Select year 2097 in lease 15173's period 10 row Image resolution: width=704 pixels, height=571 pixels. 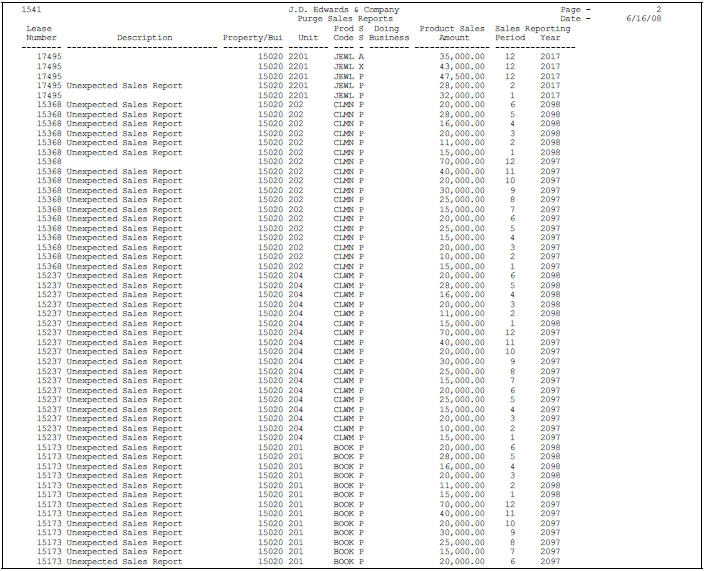coord(550,523)
